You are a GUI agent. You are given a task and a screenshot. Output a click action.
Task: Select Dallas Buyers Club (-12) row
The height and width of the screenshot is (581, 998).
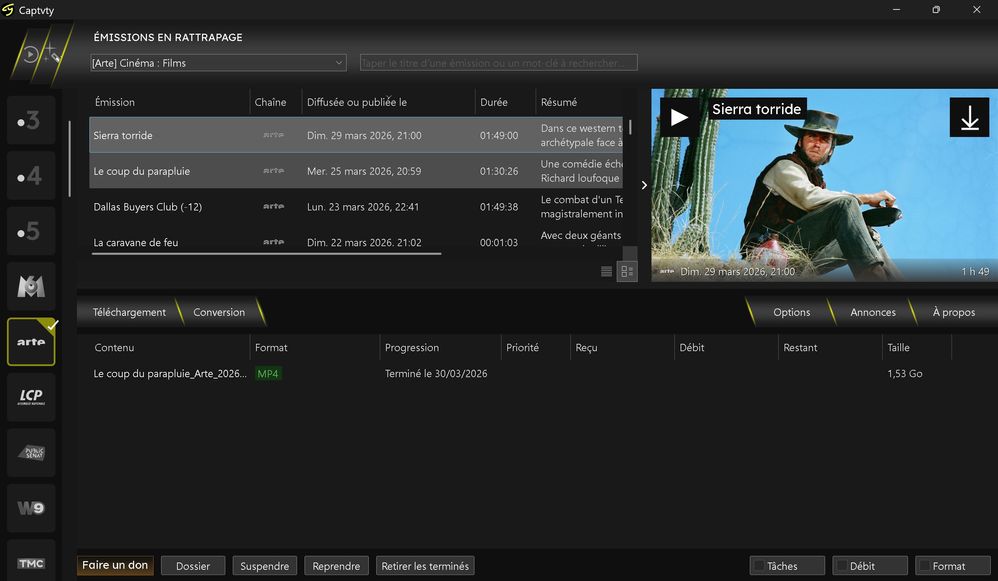[x=356, y=206]
